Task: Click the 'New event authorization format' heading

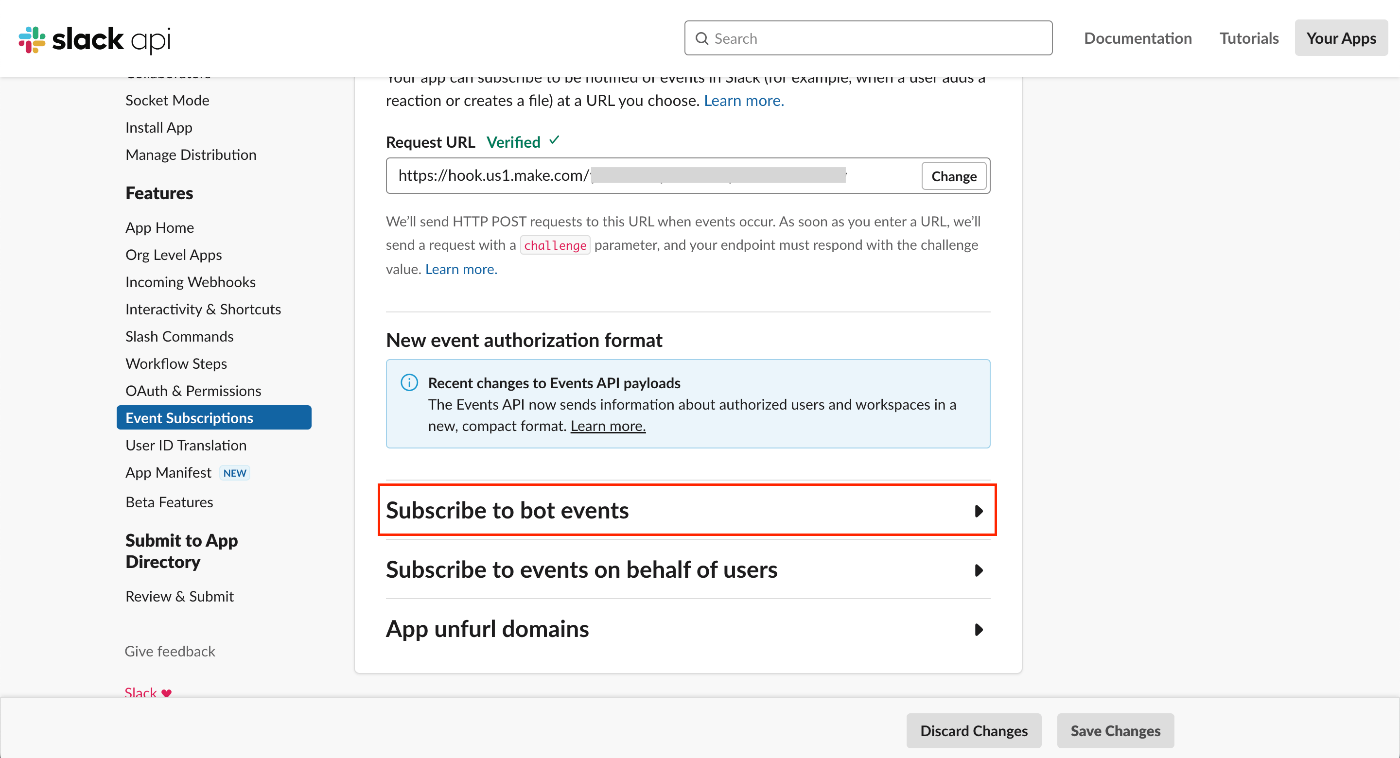Action: click(524, 340)
